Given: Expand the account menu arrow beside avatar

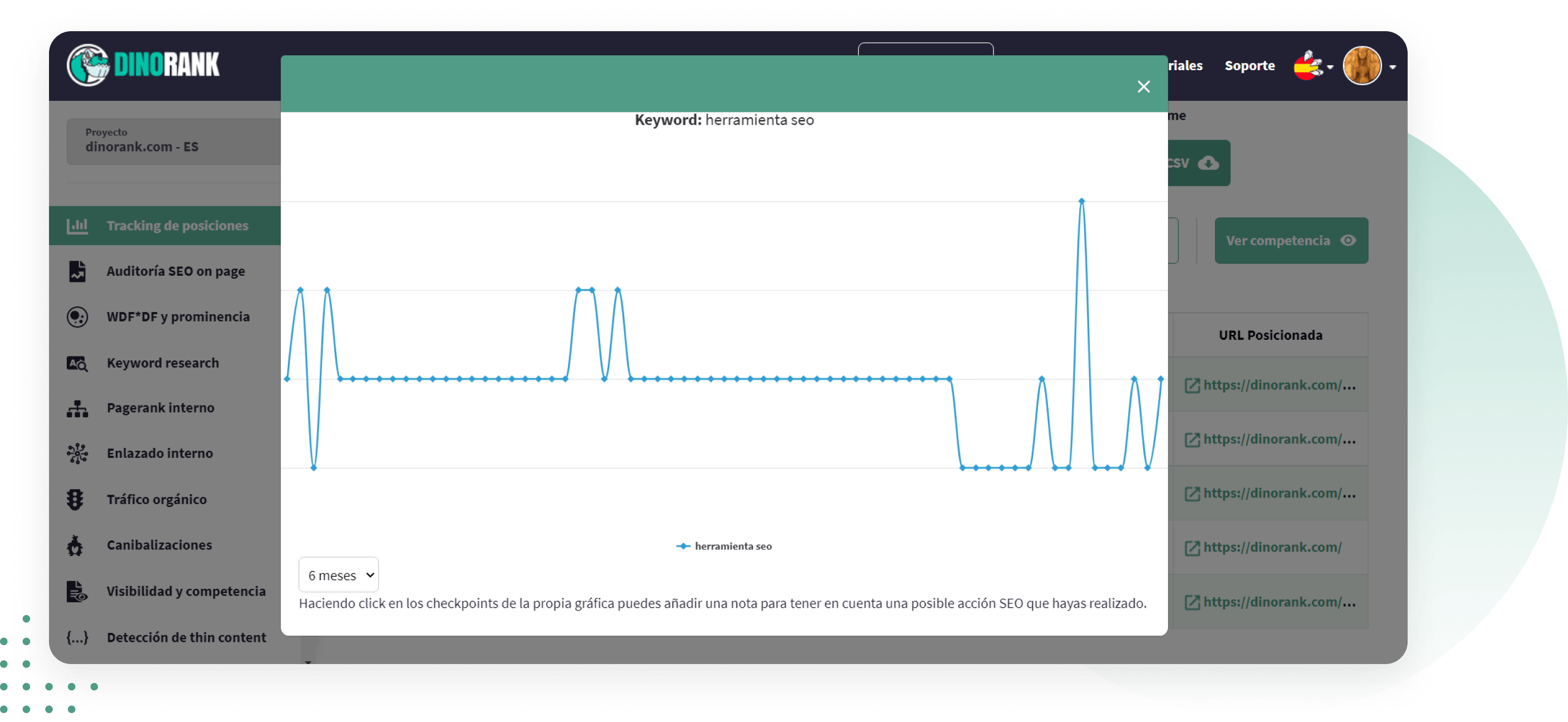Looking at the screenshot, I should point(1392,67).
